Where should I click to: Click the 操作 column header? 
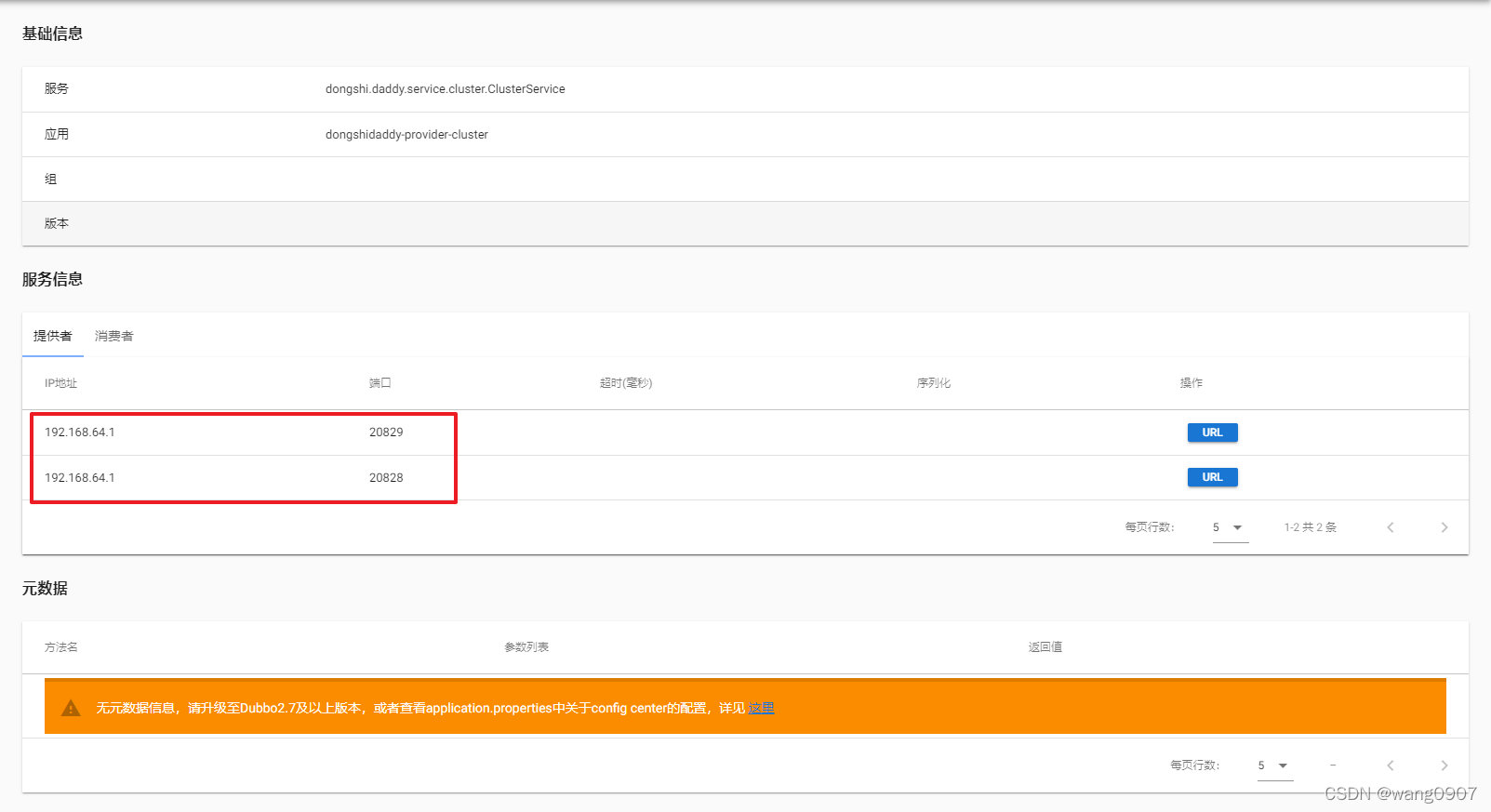(1191, 383)
